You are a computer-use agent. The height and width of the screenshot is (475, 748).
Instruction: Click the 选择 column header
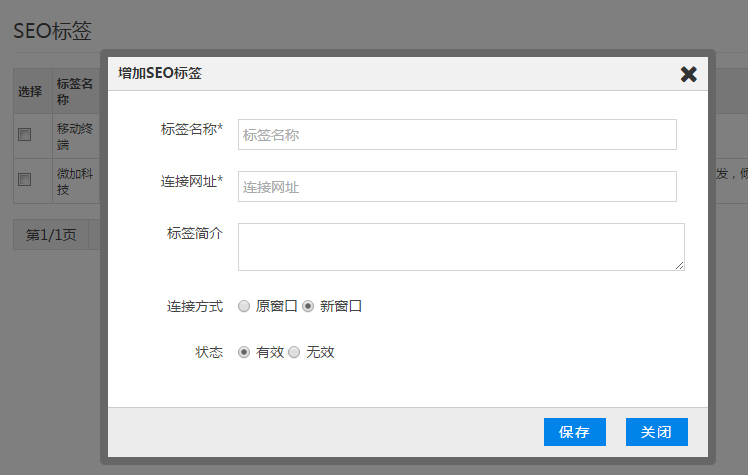(30, 92)
